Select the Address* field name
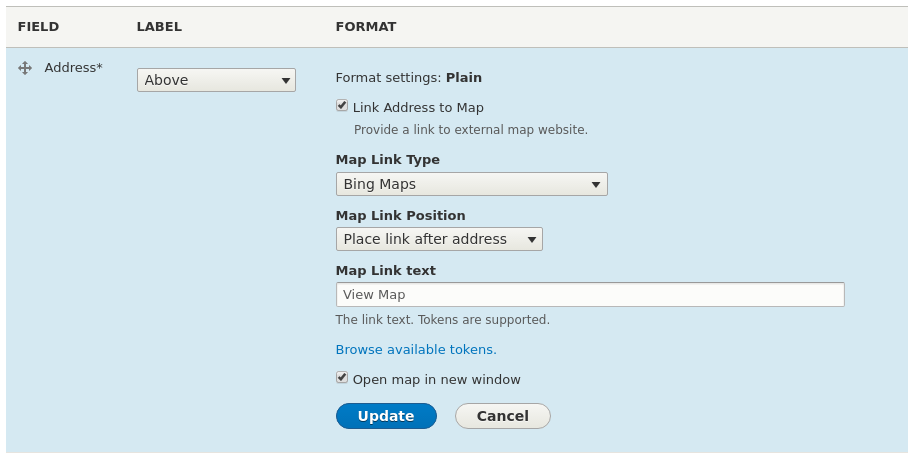The image size is (914, 458). click(x=73, y=68)
